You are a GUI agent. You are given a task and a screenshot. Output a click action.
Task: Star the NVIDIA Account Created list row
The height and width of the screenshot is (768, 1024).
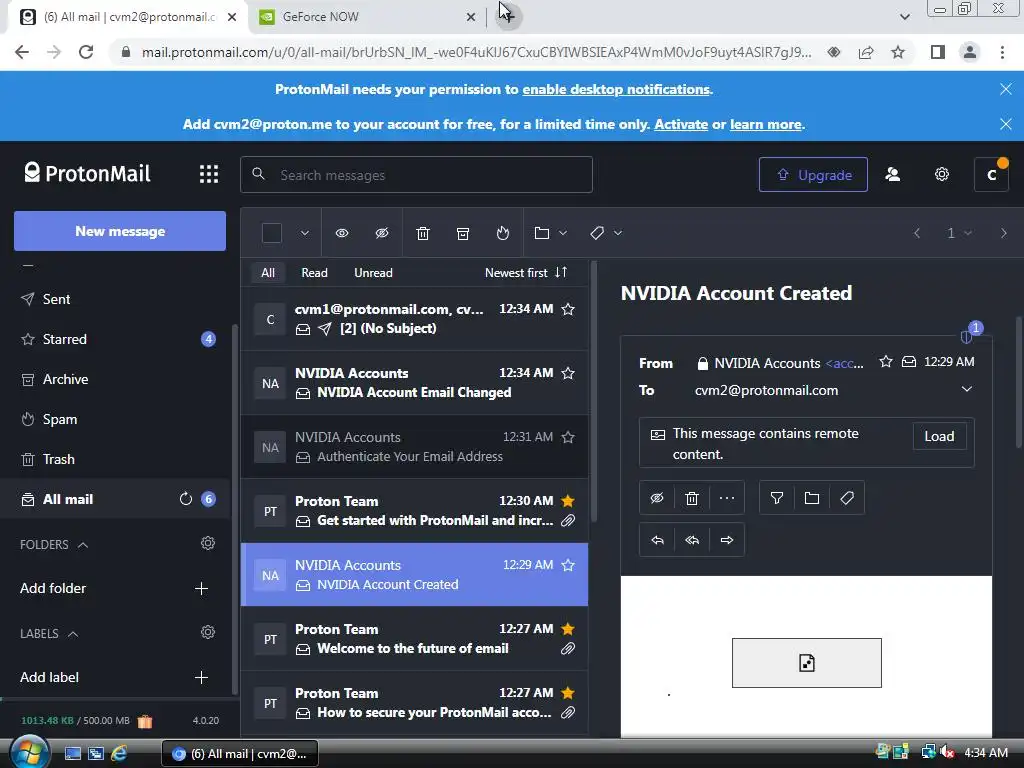568,565
